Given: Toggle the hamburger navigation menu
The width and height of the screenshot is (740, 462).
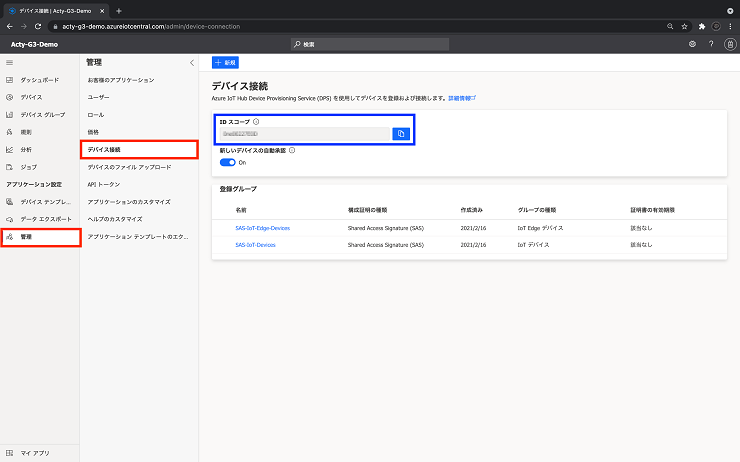Looking at the screenshot, I should [9, 63].
